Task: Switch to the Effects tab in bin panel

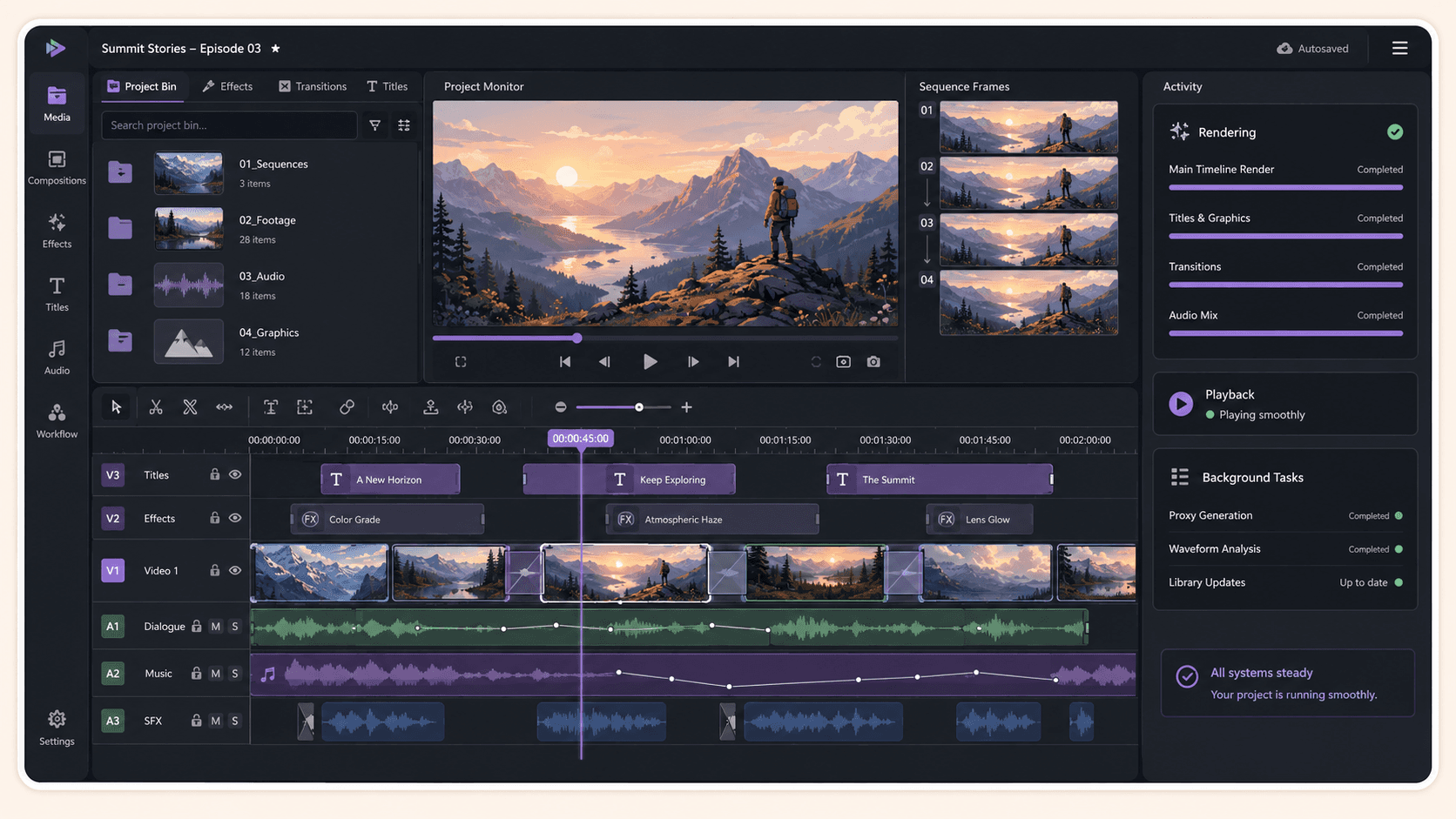Action: click(x=227, y=86)
